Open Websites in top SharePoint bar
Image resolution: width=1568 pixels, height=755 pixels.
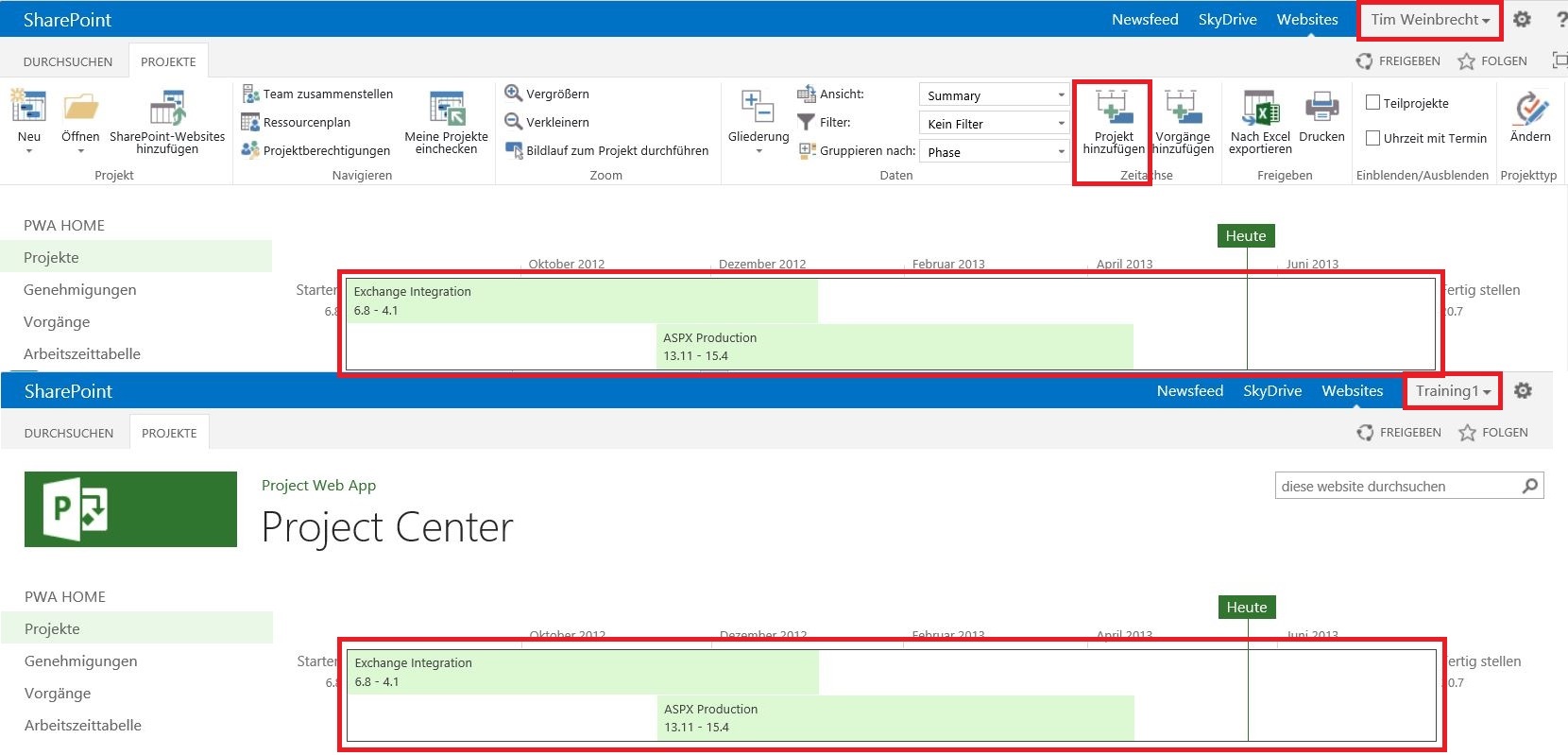click(1307, 19)
